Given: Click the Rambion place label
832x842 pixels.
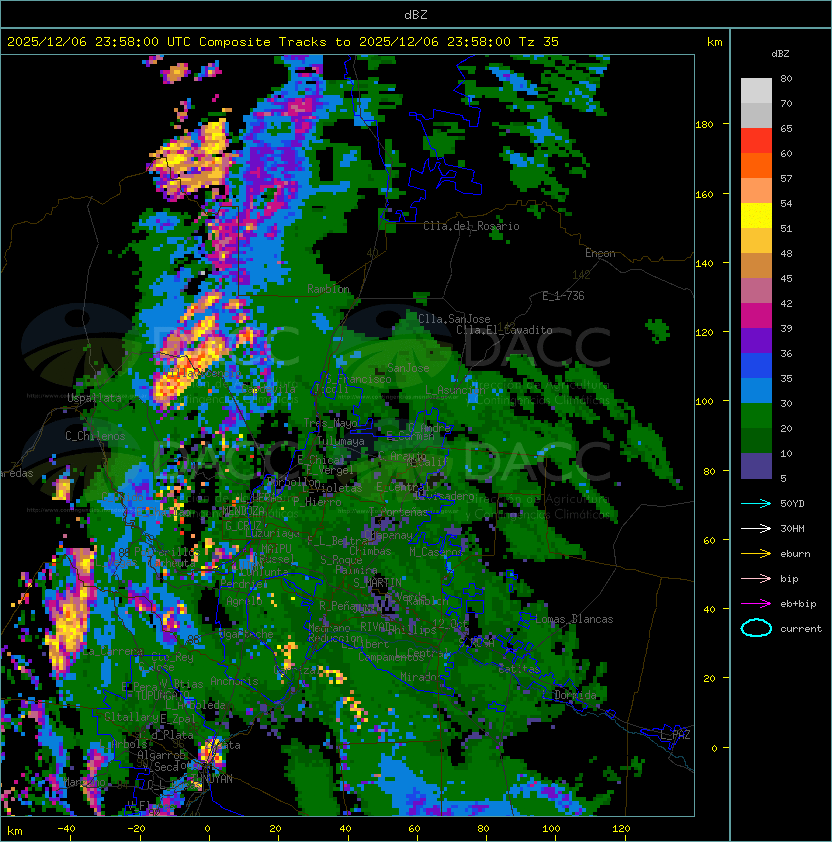Looking at the screenshot, I should coord(328,289).
